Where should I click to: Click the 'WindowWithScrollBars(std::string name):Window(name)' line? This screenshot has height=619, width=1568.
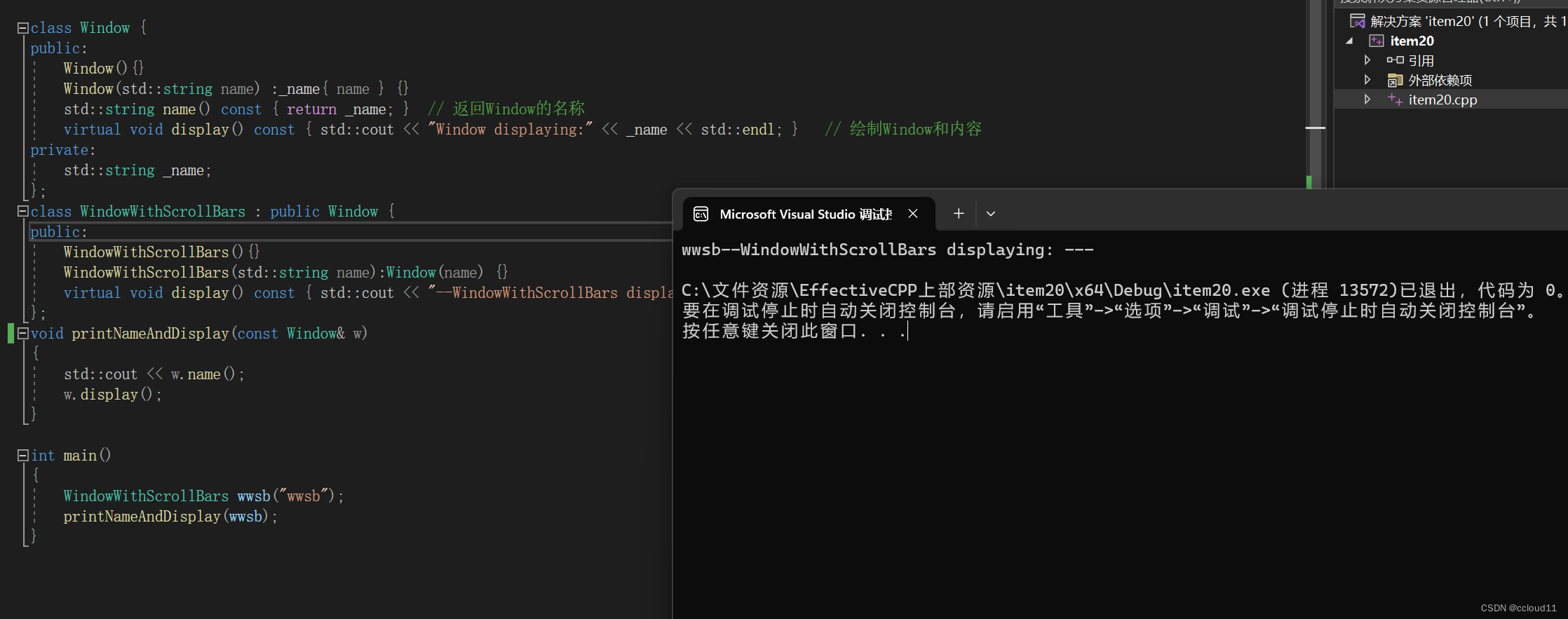[x=285, y=273]
